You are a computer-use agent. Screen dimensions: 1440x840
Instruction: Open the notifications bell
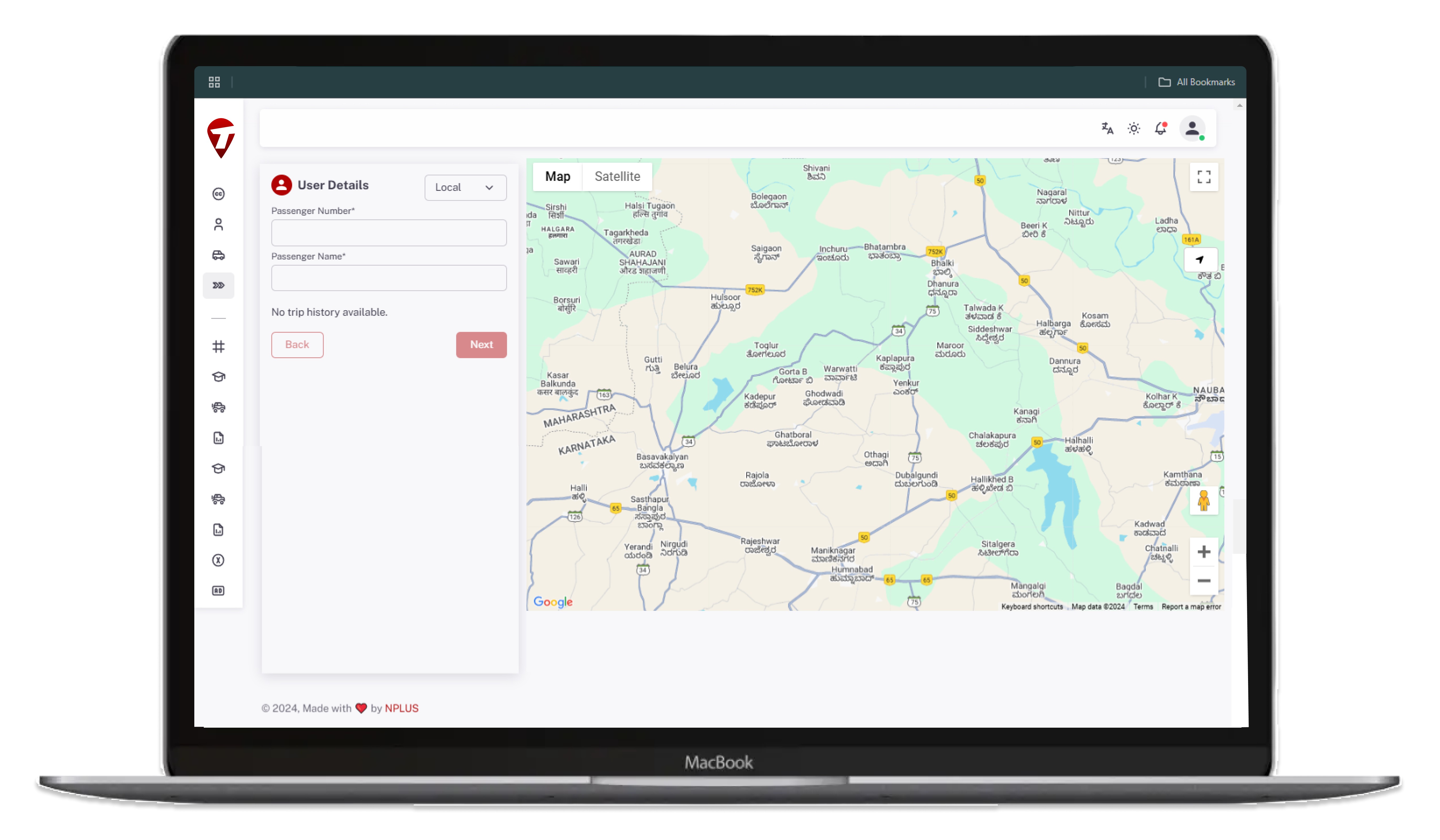coord(1160,129)
